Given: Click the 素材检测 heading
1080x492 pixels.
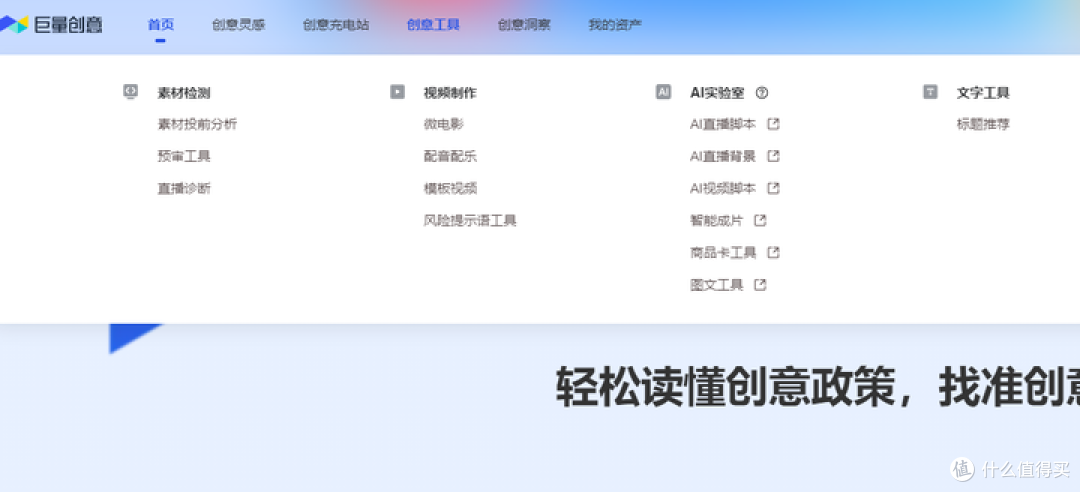Looking at the screenshot, I should point(184,92).
